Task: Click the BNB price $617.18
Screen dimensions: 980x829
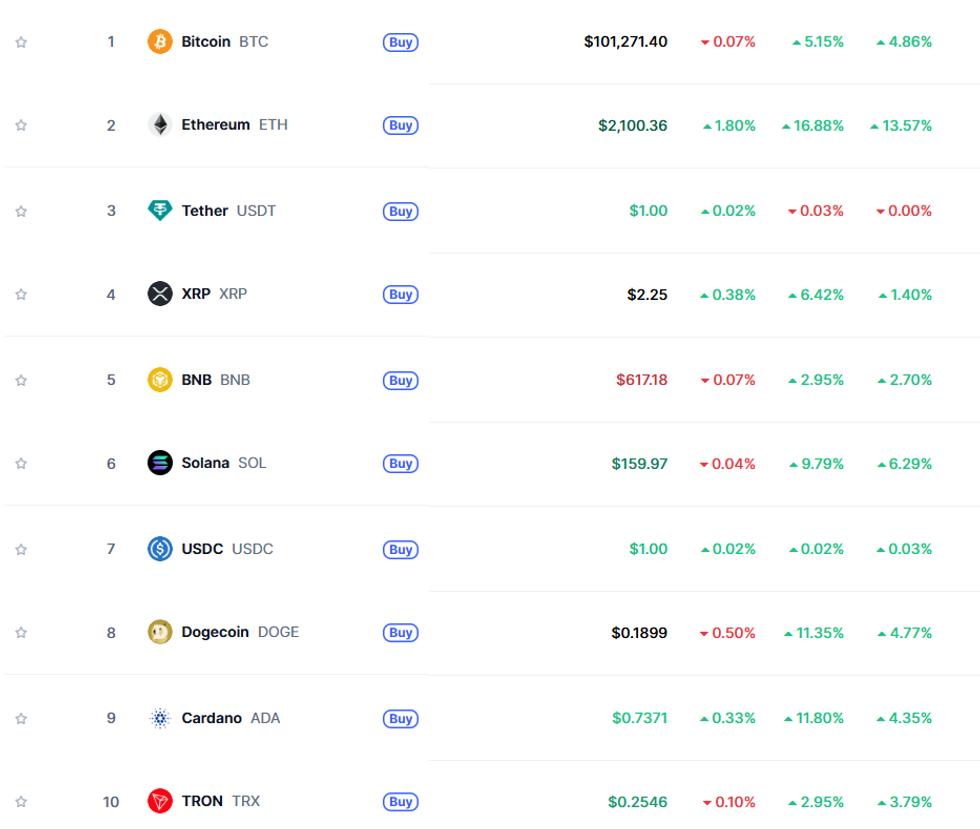Action: (x=641, y=380)
